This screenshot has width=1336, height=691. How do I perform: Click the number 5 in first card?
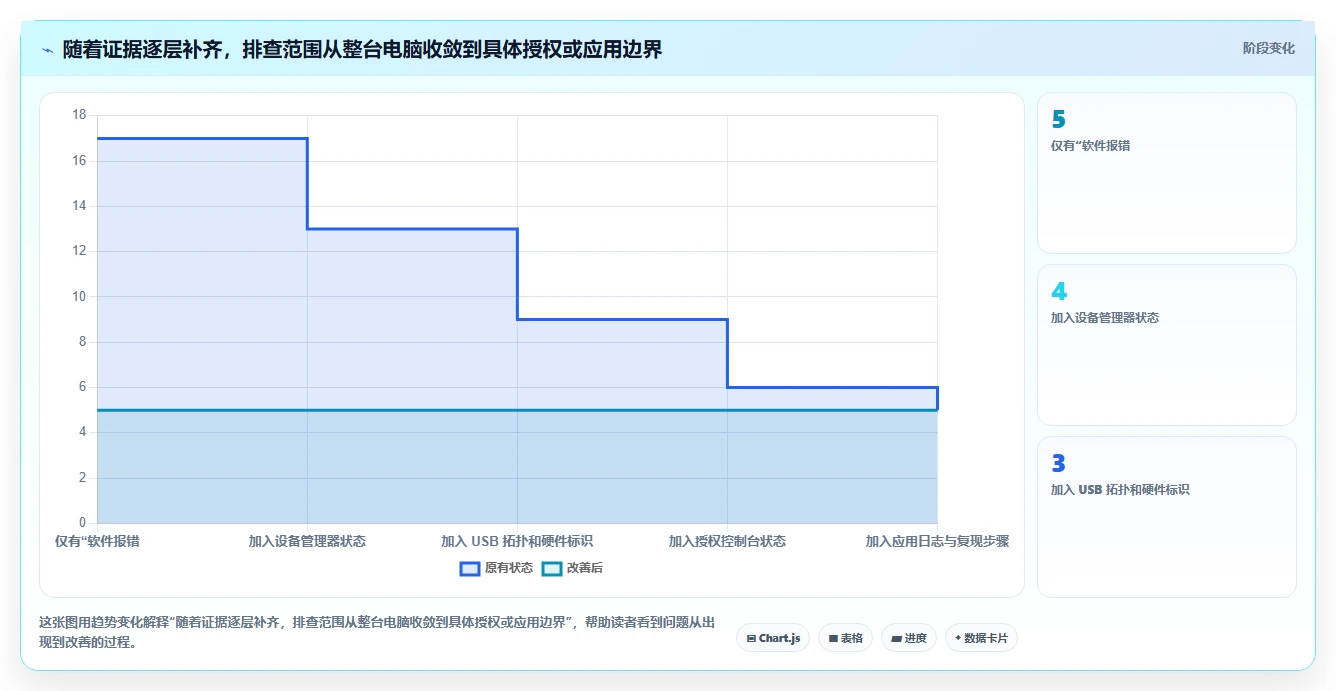1058,120
